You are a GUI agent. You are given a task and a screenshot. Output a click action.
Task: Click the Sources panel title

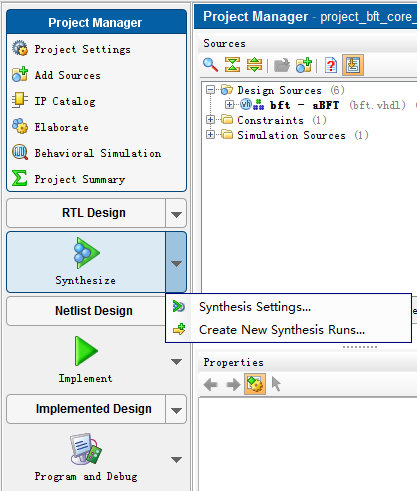click(x=224, y=43)
